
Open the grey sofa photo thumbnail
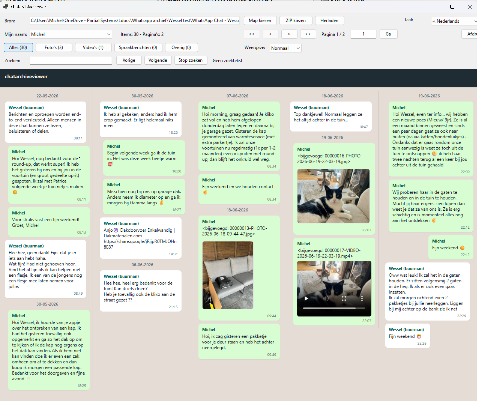[228, 275]
